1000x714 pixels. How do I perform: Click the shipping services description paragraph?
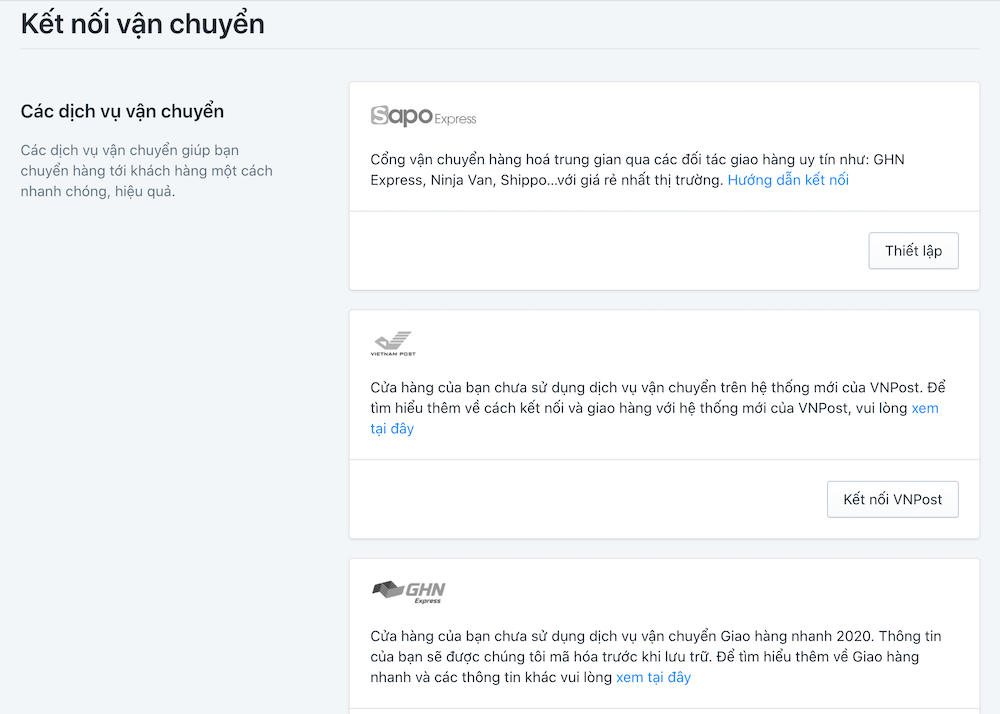point(146,171)
